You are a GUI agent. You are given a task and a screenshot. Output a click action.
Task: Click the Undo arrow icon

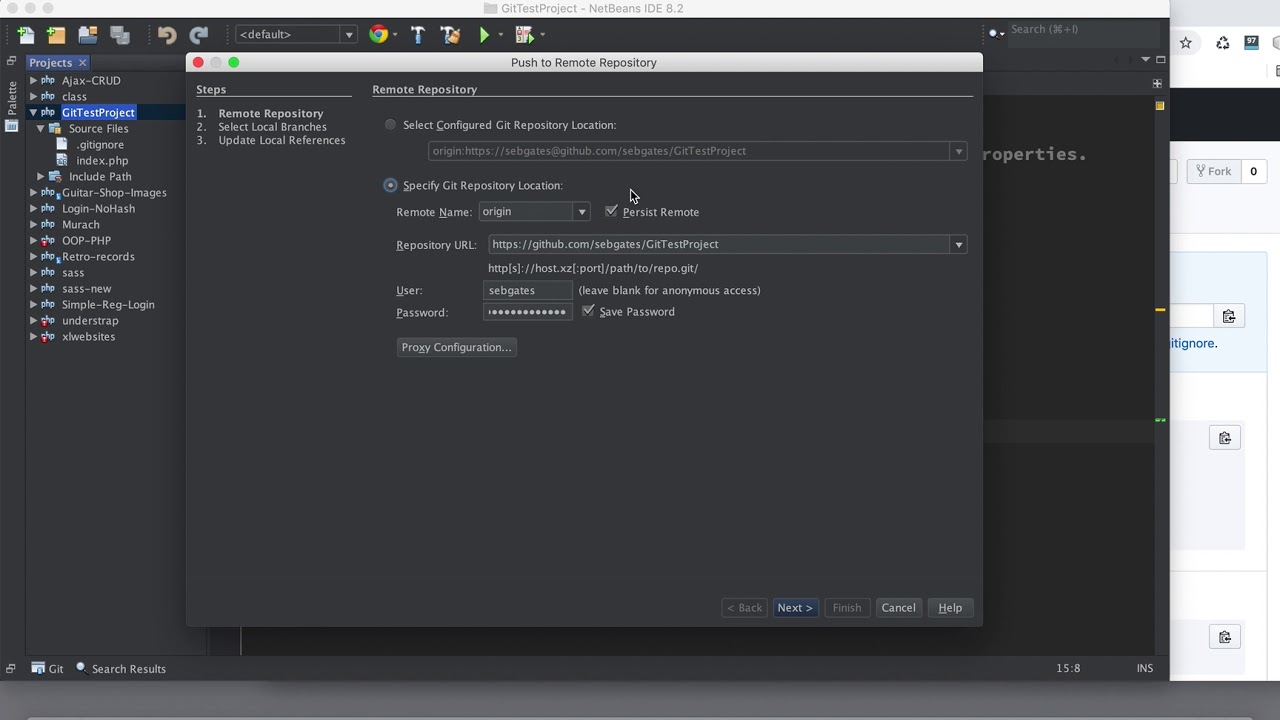point(167,35)
